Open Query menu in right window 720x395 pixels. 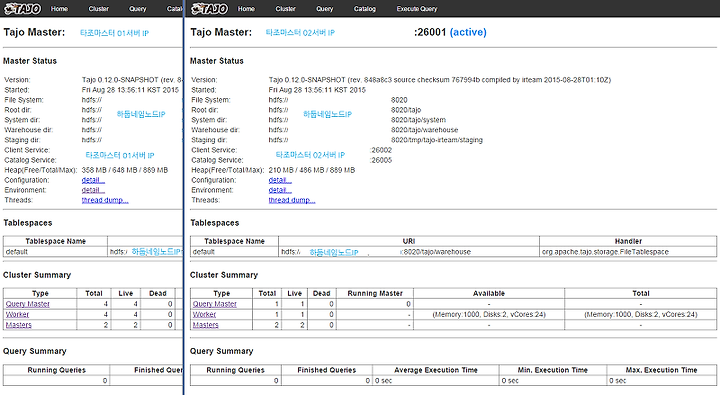click(324, 9)
